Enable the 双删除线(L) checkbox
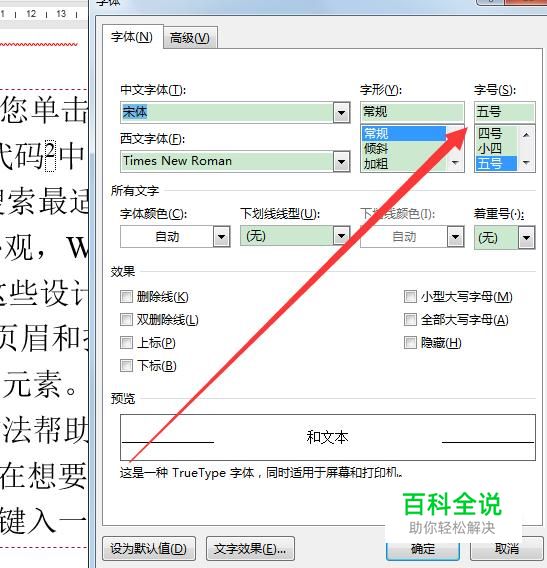This screenshot has height=568, width=547. tap(126, 320)
